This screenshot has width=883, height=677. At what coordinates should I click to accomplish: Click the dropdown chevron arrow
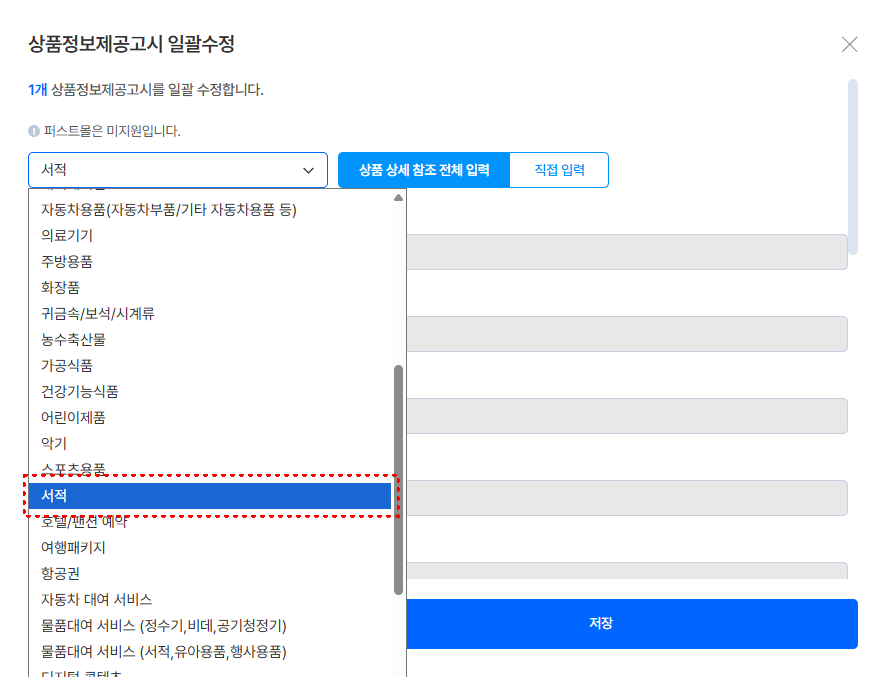tap(308, 170)
